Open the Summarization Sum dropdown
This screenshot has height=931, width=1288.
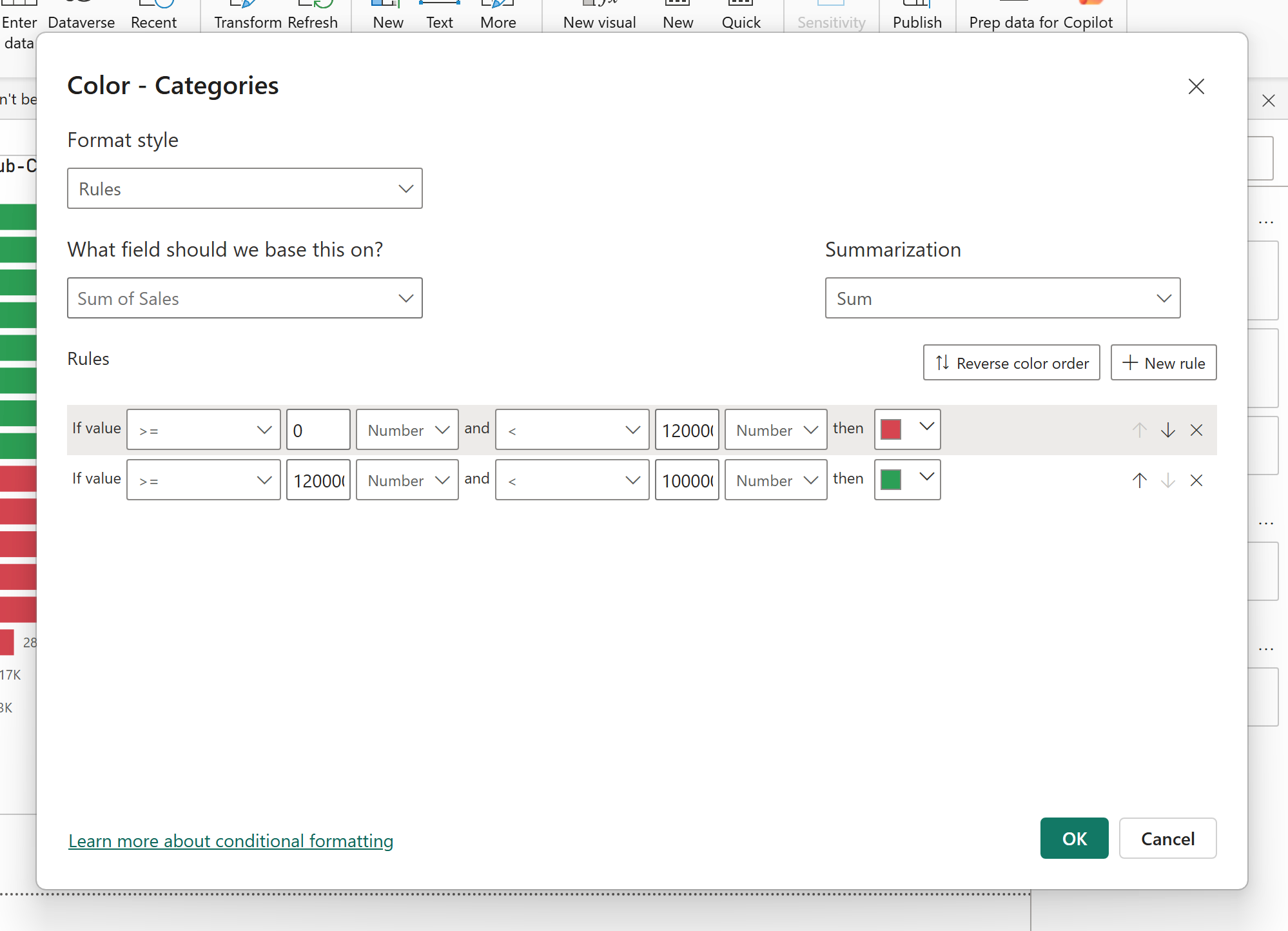tap(1002, 299)
